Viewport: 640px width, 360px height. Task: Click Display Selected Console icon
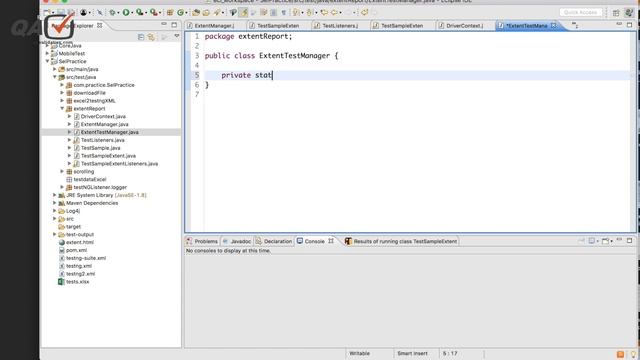click(592, 241)
